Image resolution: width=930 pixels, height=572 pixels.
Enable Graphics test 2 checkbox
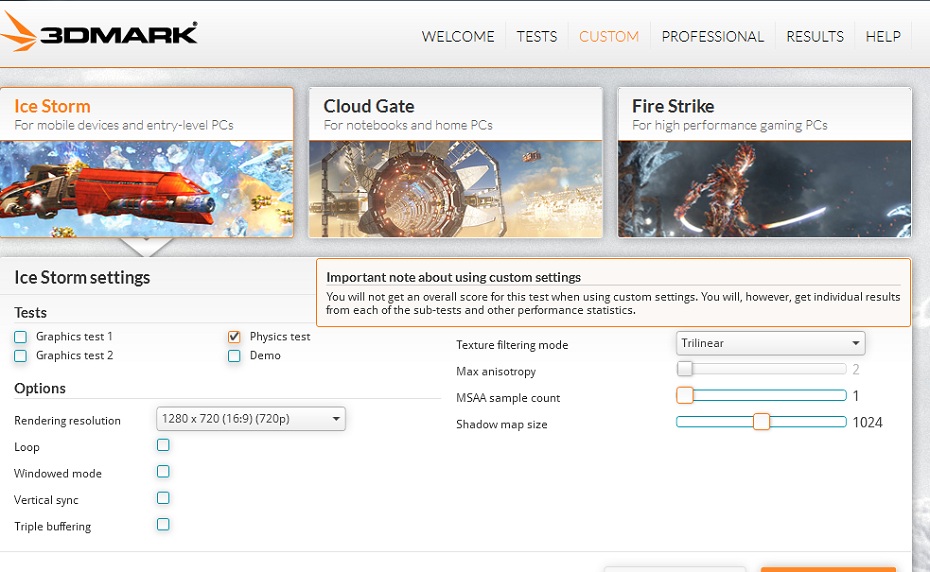pyautogui.click(x=21, y=356)
